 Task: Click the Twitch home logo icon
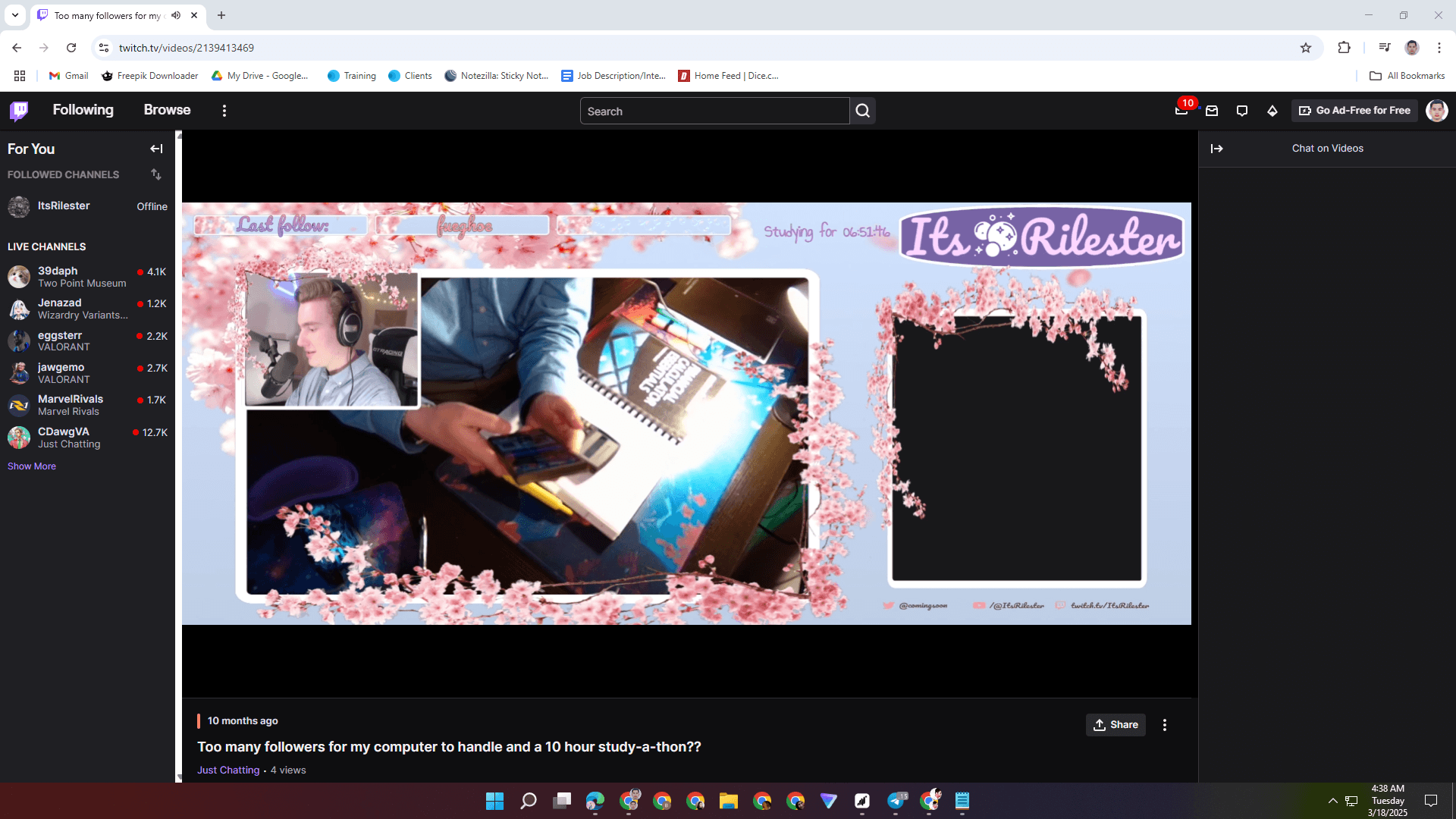[x=19, y=111]
